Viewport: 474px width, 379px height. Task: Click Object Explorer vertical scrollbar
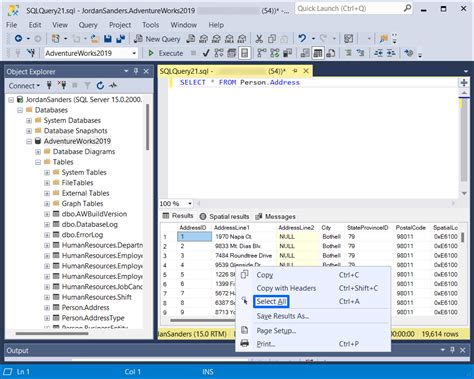point(147,127)
